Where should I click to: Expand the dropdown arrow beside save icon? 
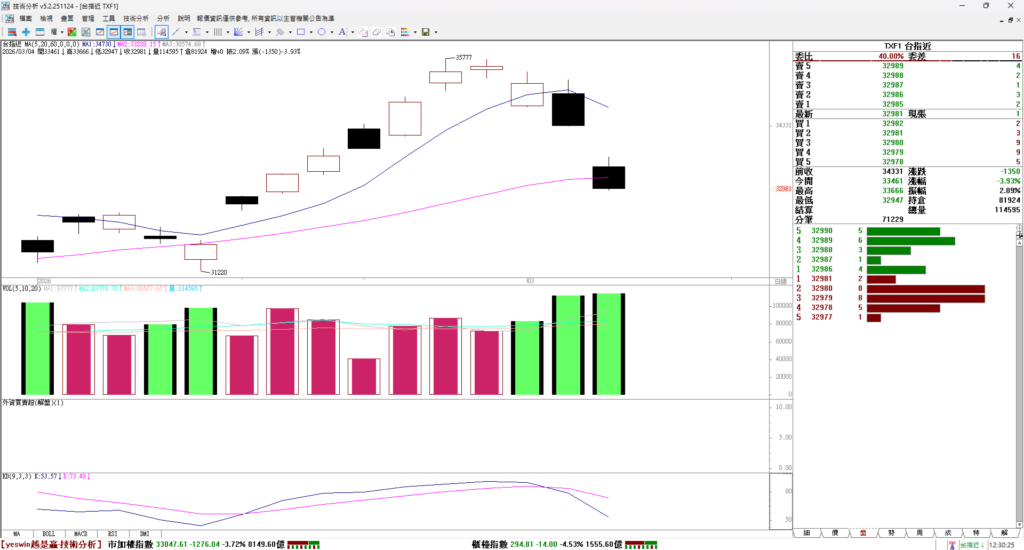tap(437, 32)
